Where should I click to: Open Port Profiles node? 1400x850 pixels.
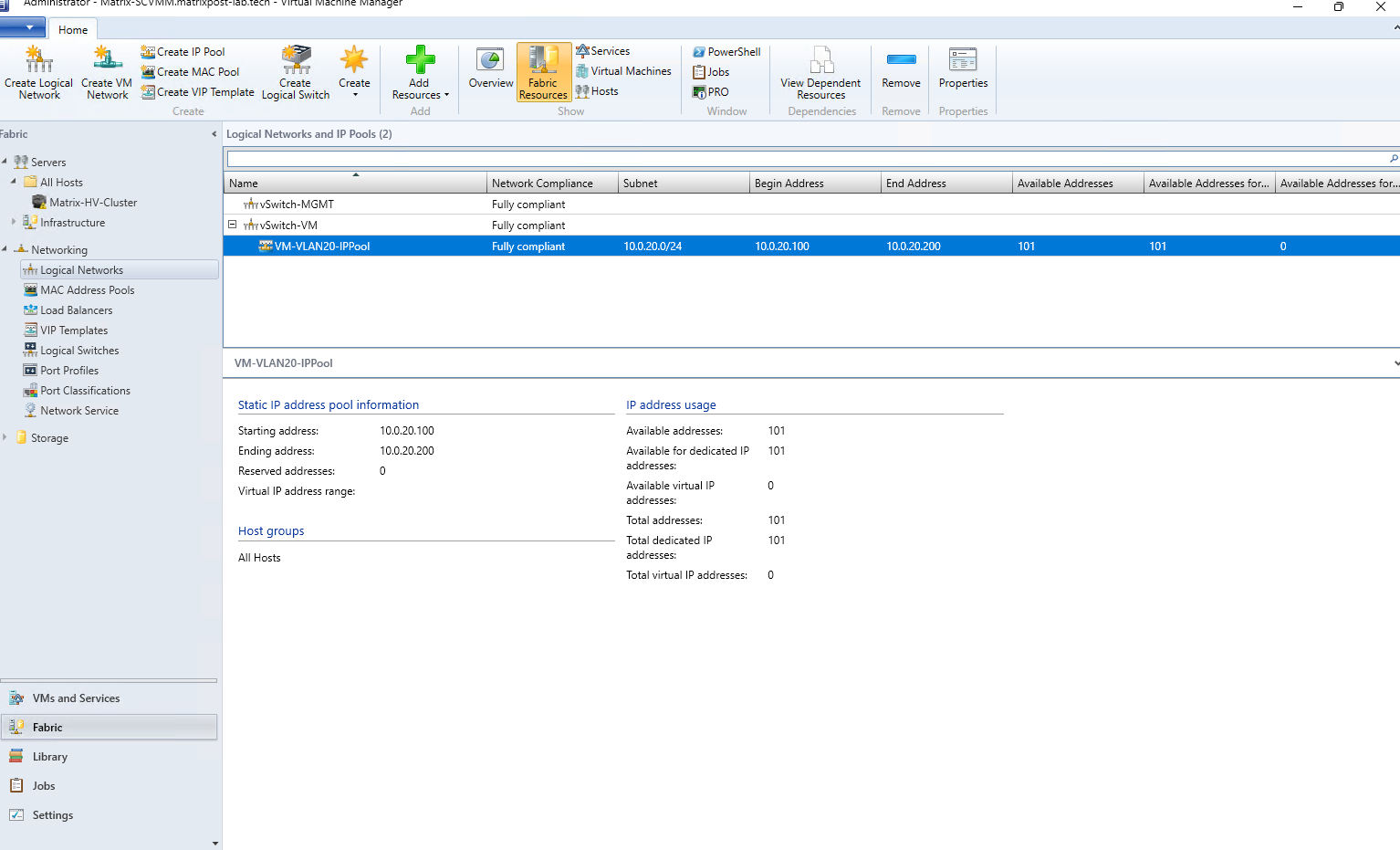61,371
